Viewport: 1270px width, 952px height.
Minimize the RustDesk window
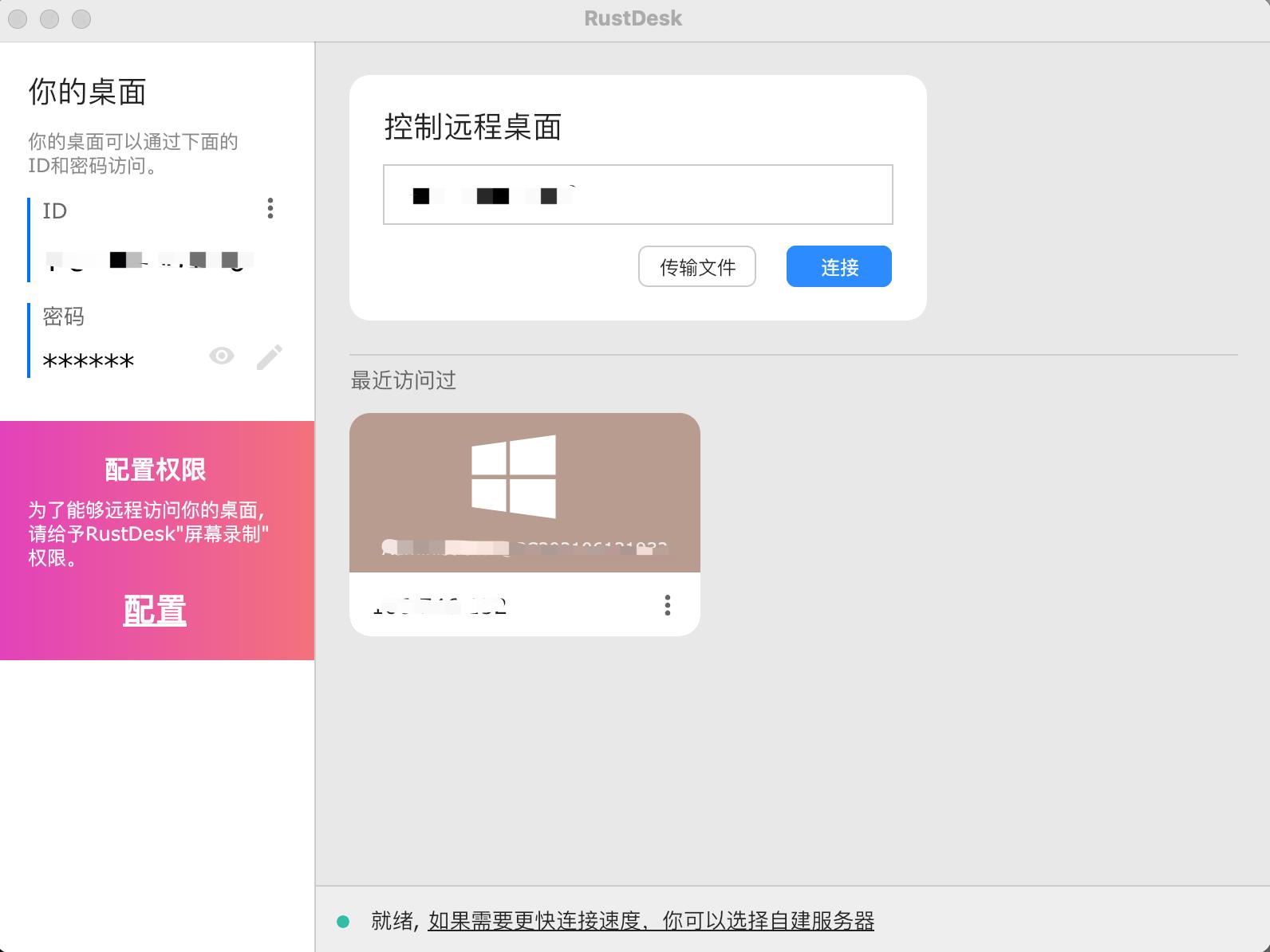point(49,18)
